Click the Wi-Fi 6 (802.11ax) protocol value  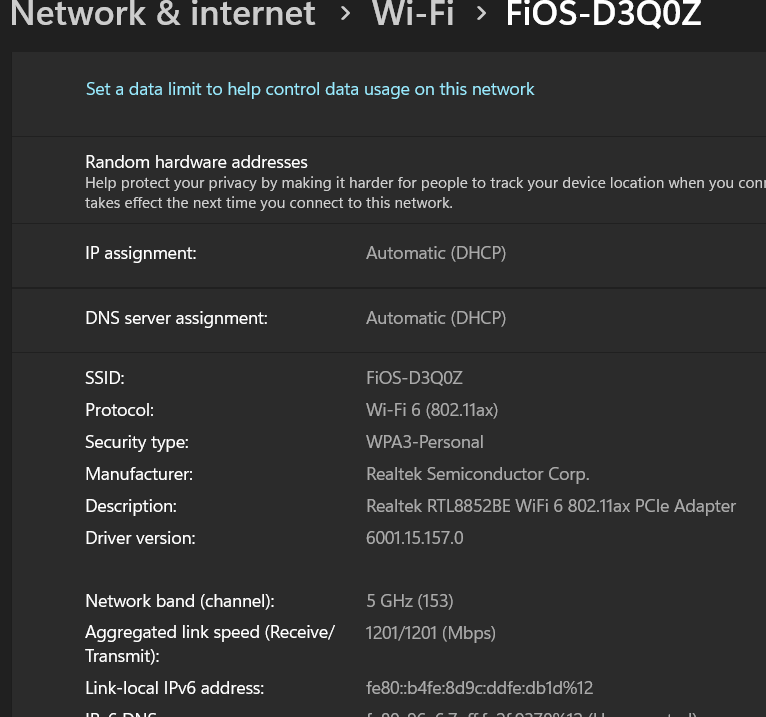click(x=432, y=410)
